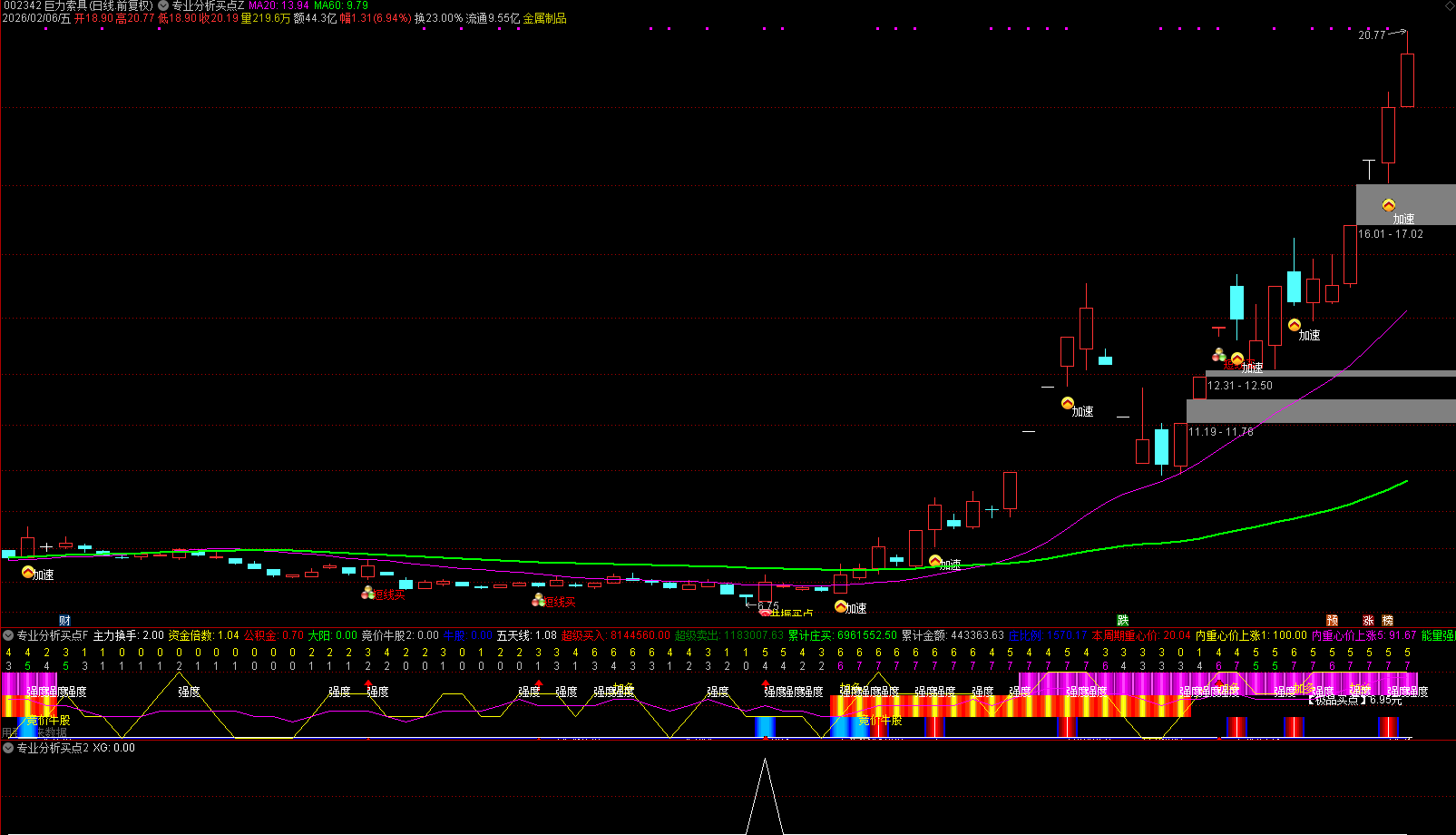Click the 公积金: 0.70 indicator value
1456x835 pixels.
[x=274, y=635]
